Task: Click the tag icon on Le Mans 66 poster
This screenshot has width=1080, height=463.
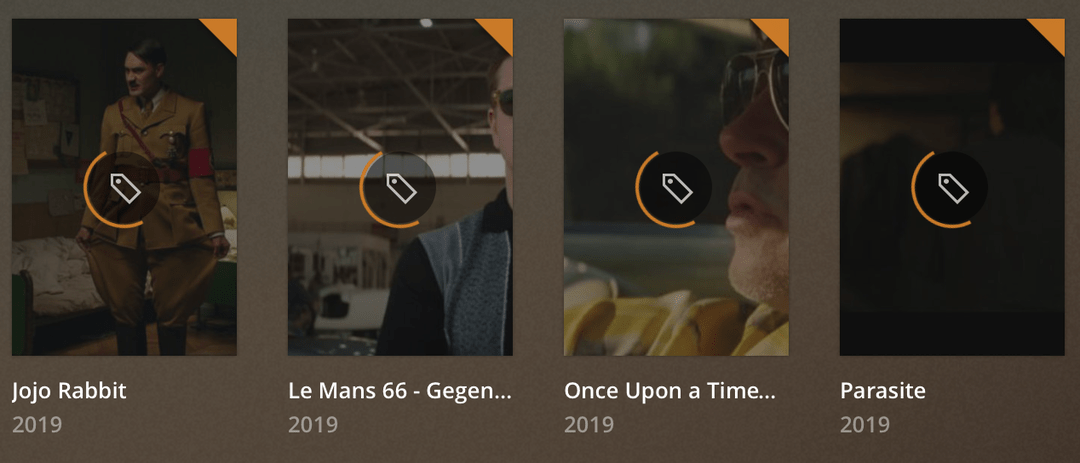Action: pos(401,188)
